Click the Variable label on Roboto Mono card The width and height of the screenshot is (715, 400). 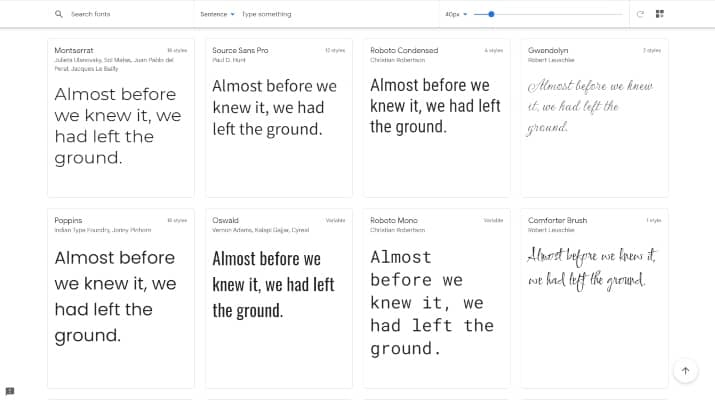click(x=493, y=220)
